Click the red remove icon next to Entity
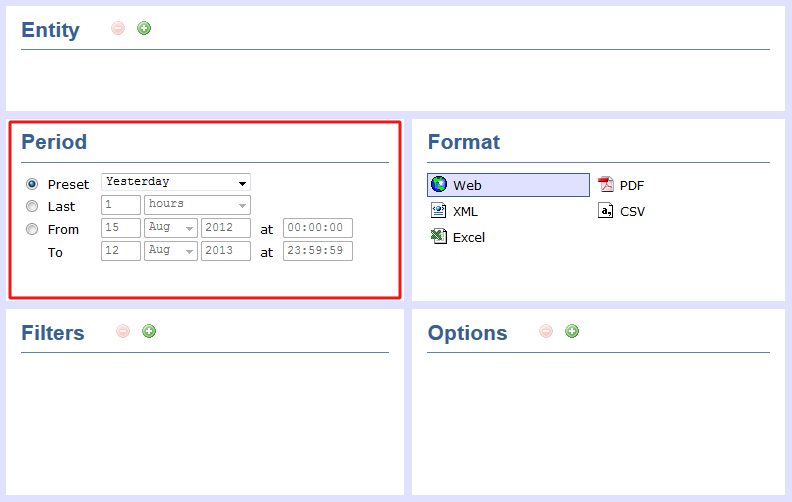This screenshot has width=792, height=502. tap(118, 29)
